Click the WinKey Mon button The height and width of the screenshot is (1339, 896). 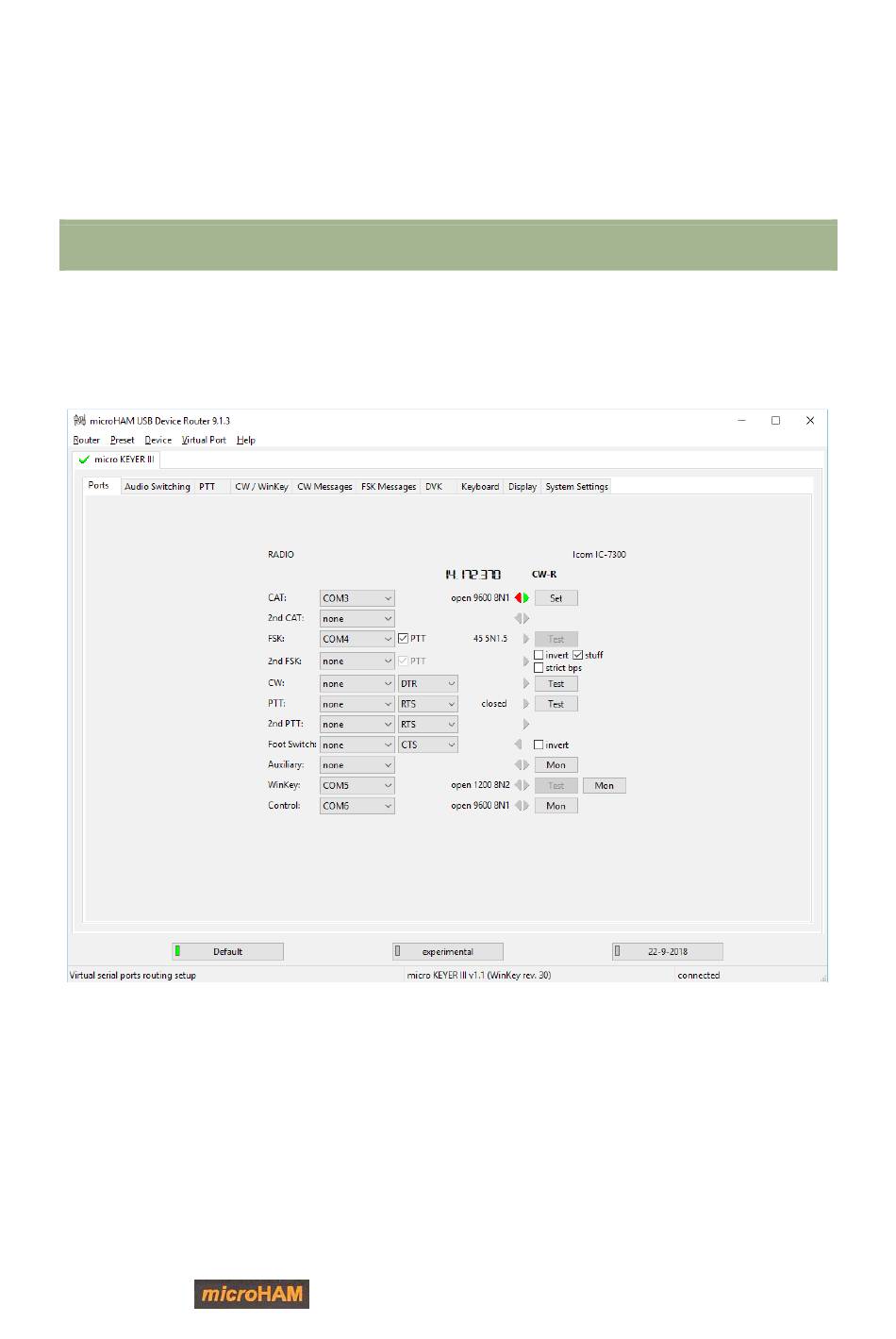[x=605, y=785]
